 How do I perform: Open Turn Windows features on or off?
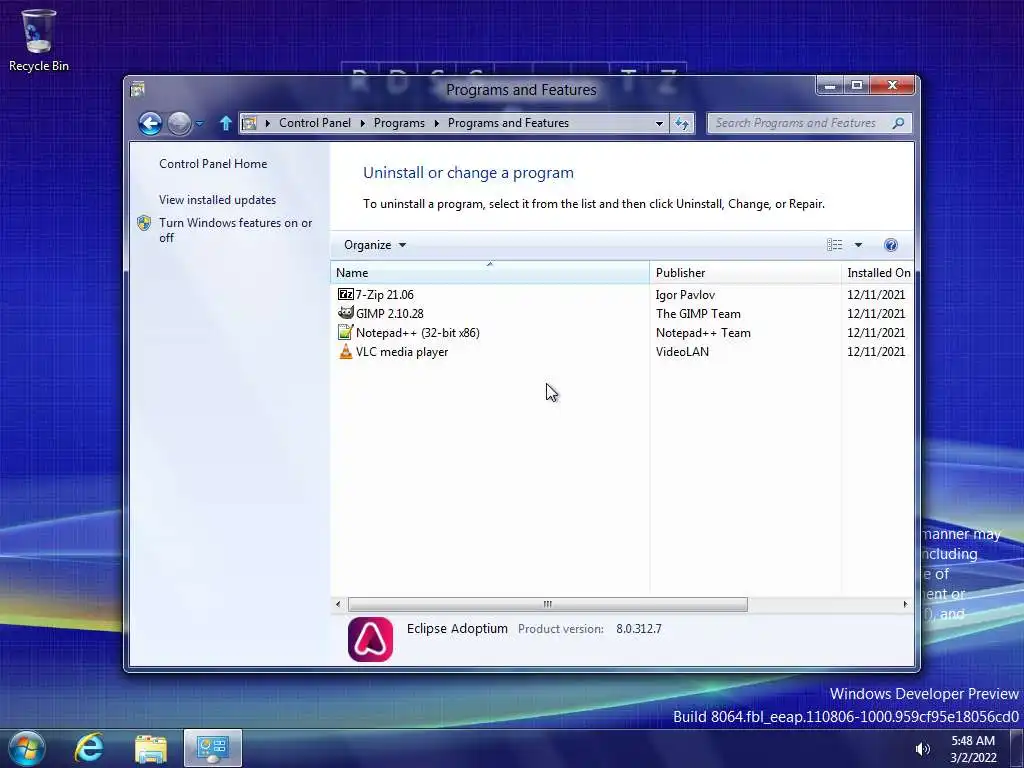236,230
